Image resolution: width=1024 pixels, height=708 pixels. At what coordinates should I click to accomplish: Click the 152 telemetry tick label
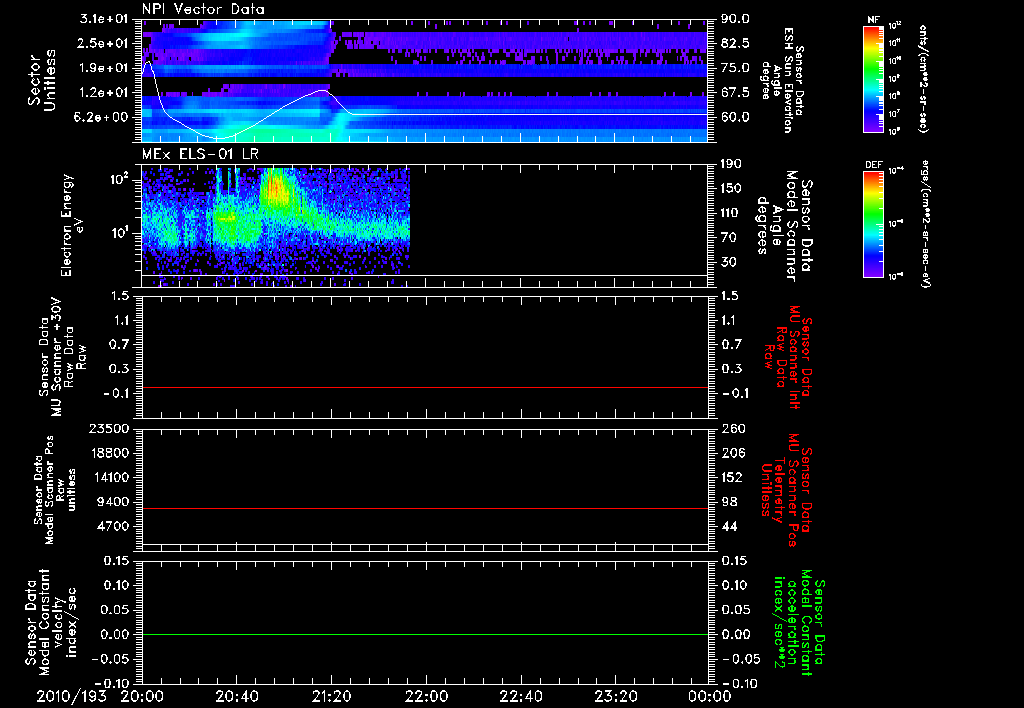(731, 477)
